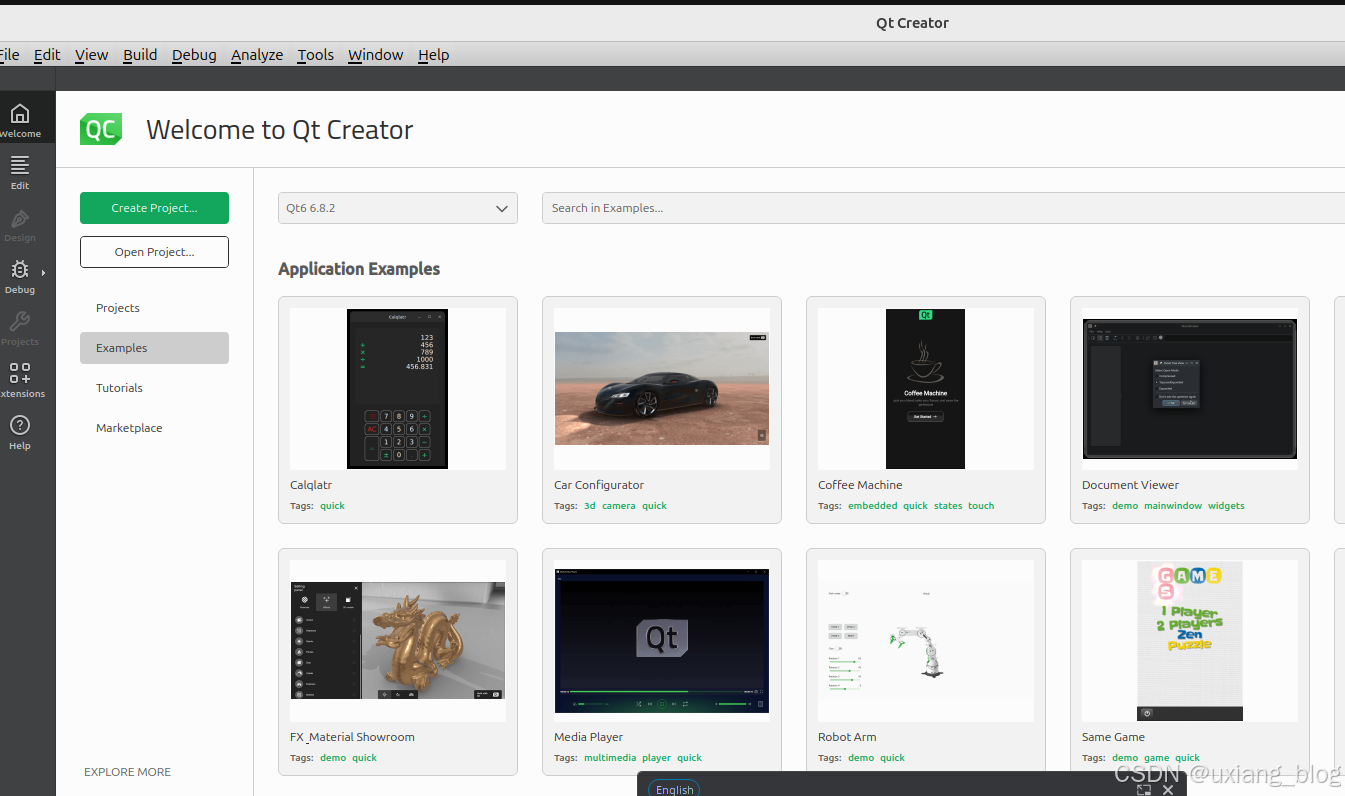Click touch tag under Coffee Machine
Screen dimensions: 1345x796
pyautogui.click(x=981, y=506)
